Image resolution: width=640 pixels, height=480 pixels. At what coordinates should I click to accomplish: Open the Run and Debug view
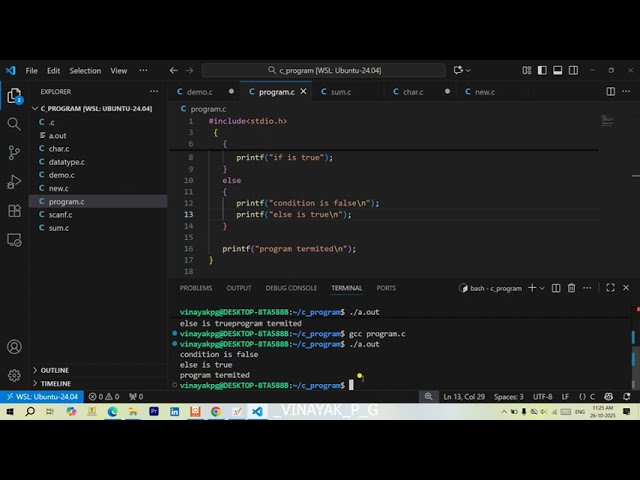tap(14, 182)
